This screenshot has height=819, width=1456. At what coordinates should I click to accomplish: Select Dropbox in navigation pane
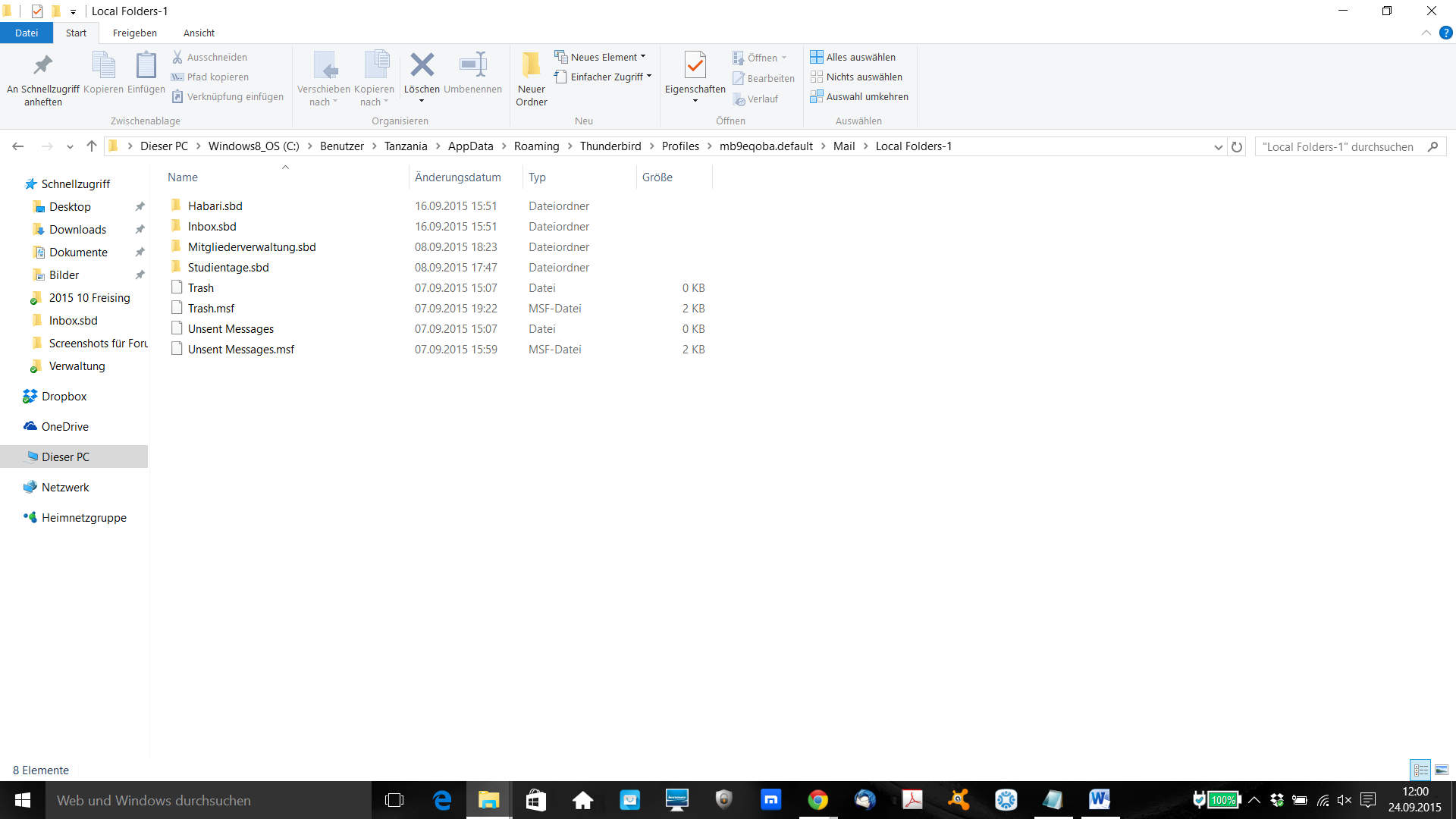[64, 396]
